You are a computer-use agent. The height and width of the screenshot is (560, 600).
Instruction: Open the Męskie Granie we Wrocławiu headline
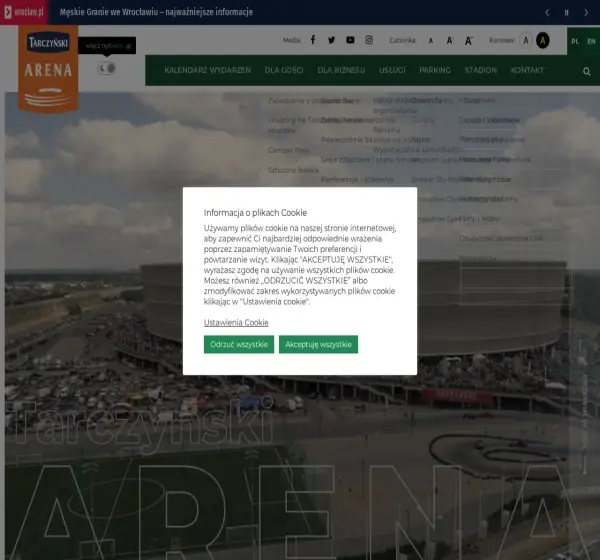tap(156, 12)
